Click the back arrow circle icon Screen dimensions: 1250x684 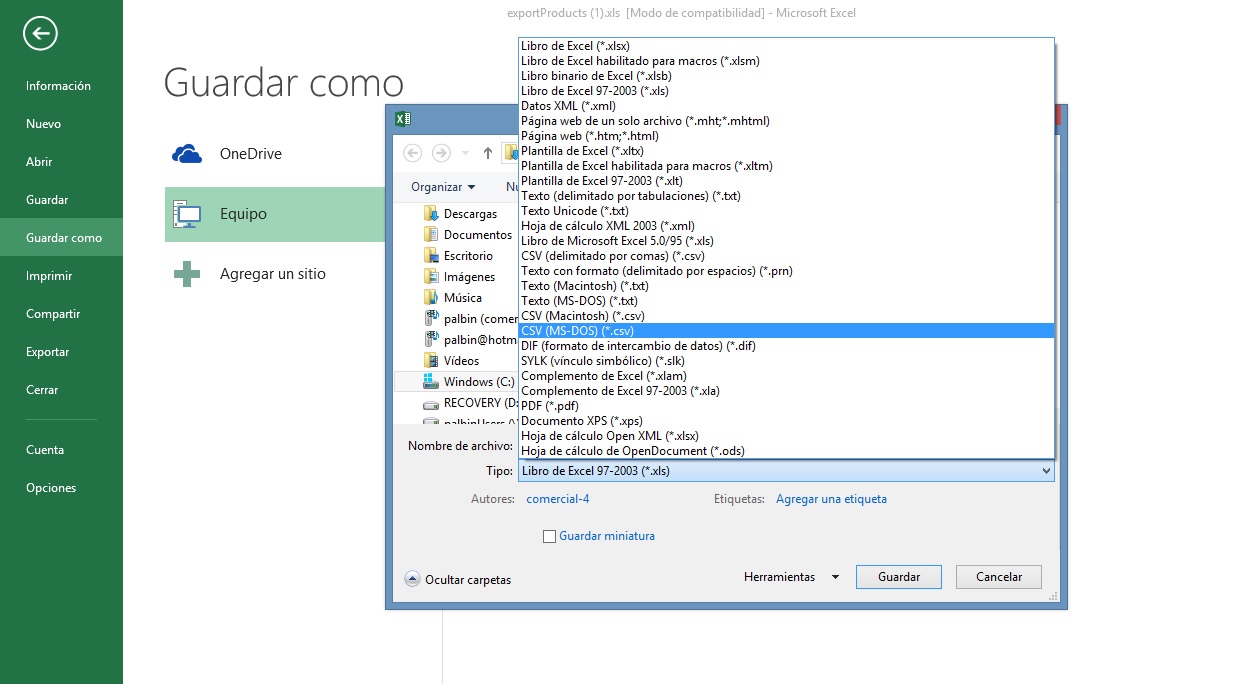click(x=40, y=34)
